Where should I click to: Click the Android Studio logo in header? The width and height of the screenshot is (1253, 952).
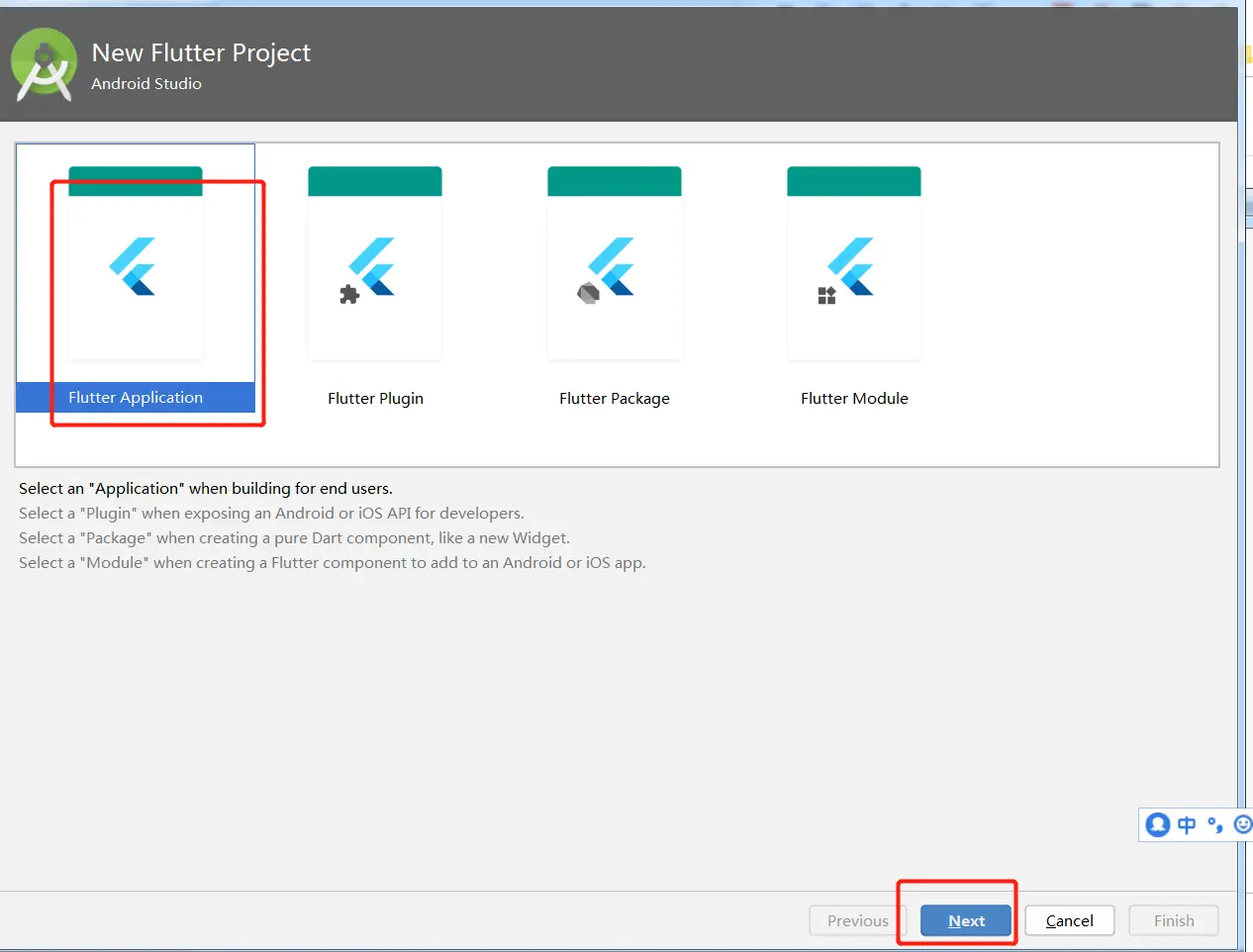44,64
